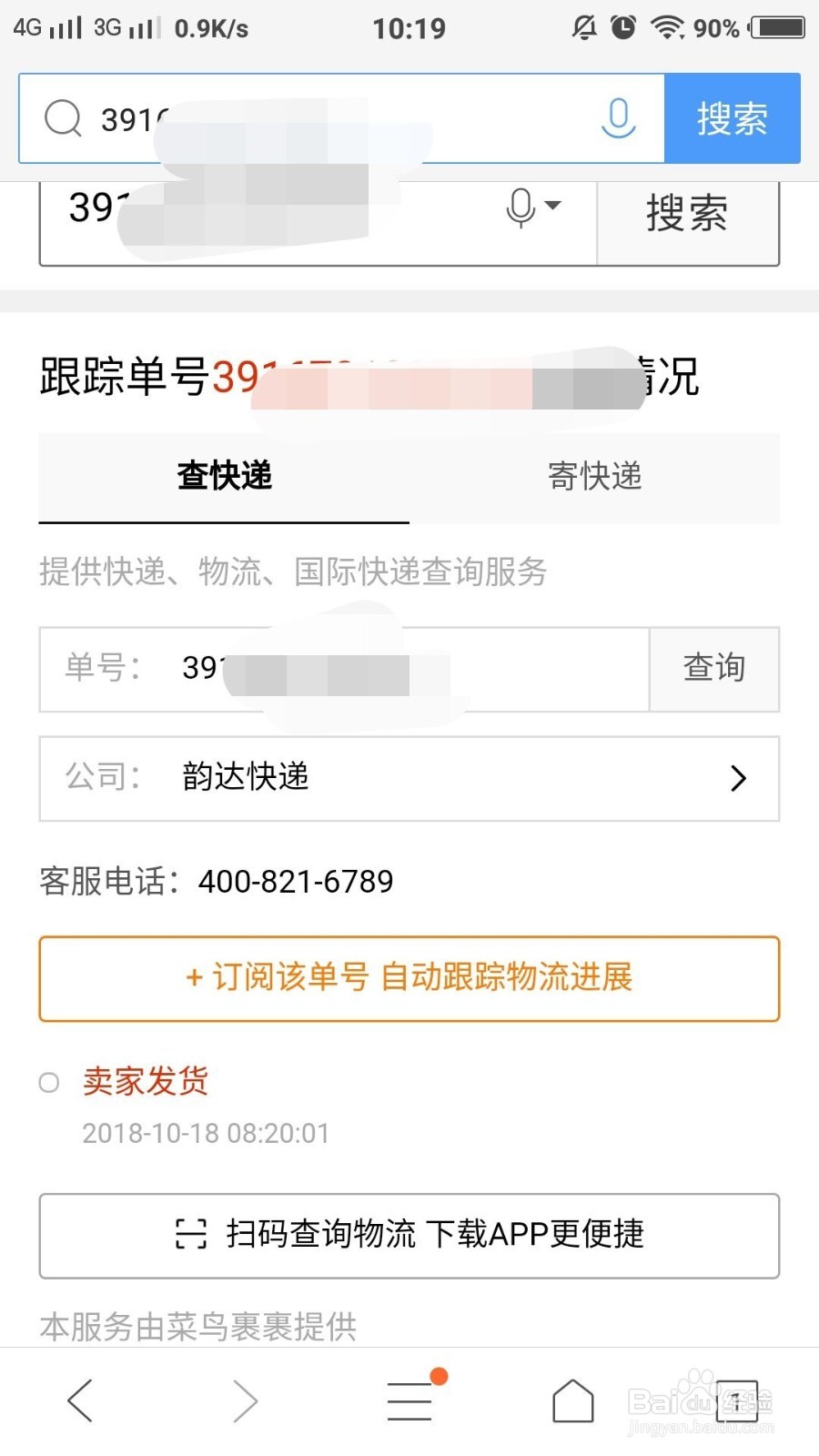The height and width of the screenshot is (1456, 819).
Task: Go back using browser back arrow
Action: point(80,1400)
